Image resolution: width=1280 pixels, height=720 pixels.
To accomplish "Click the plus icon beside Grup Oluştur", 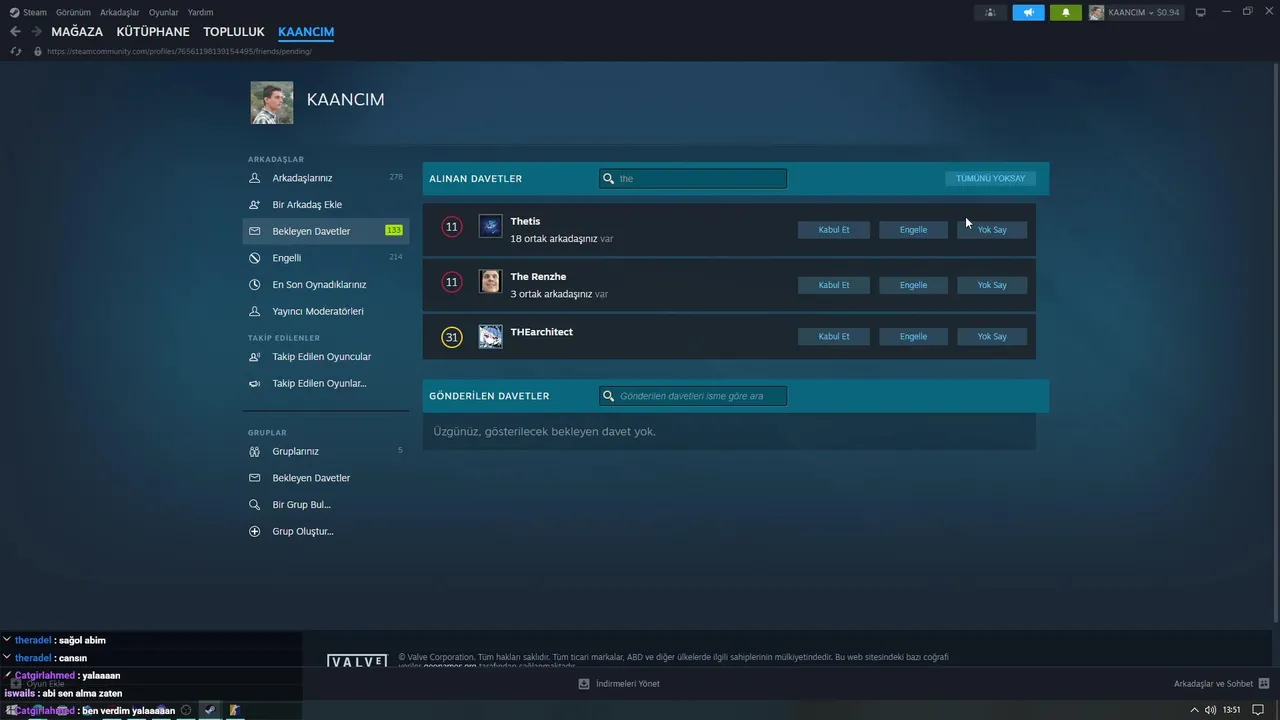I will pyautogui.click(x=254, y=531).
